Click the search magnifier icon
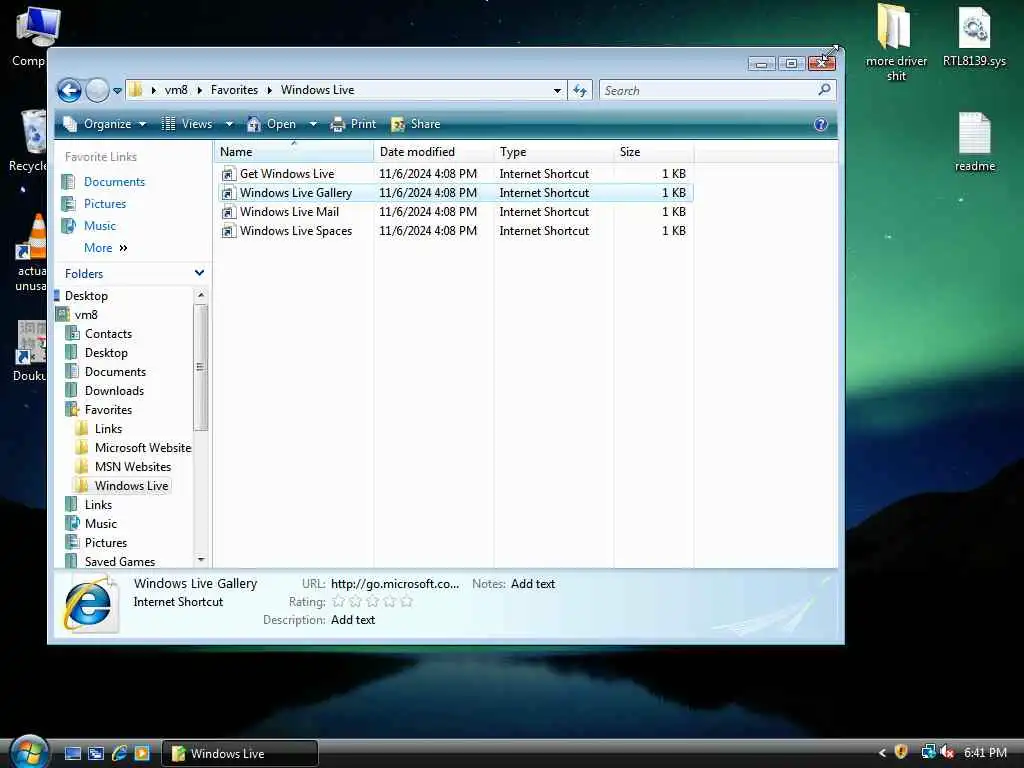The width and height of the screenshot is (1024, 768). point(824,89)
